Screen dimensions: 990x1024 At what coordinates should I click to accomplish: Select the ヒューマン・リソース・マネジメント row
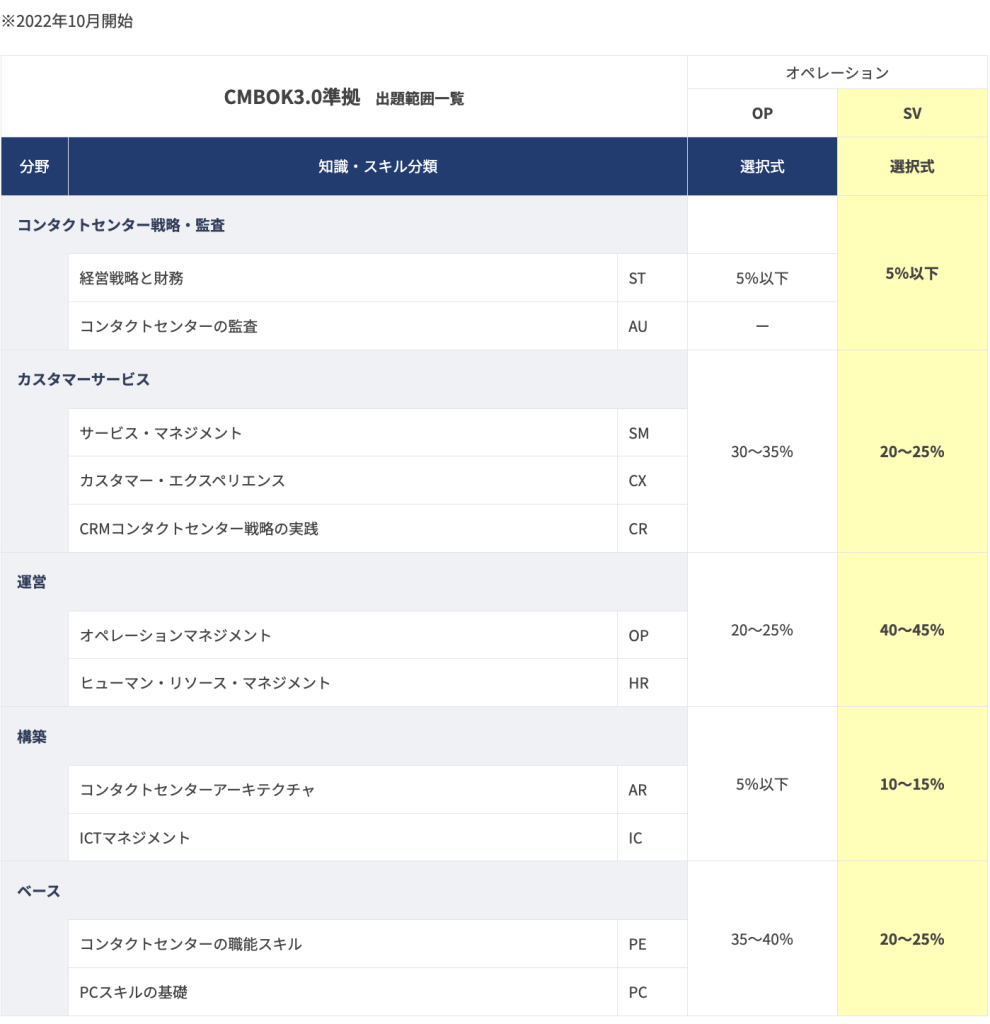pyautogui.click(x=205, y=683)
